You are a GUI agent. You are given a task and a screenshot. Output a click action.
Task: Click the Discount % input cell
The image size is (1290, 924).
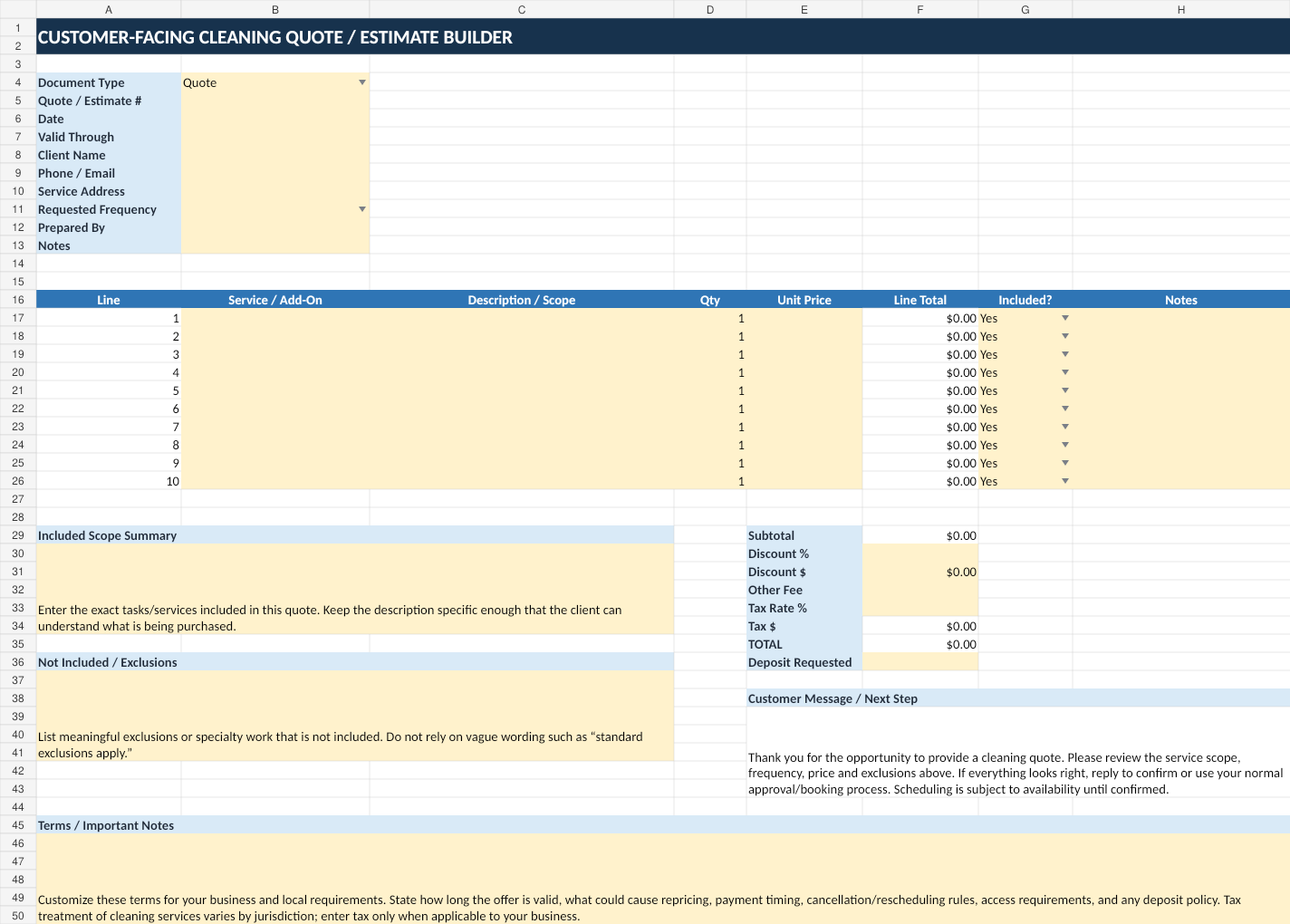[x=920, y=553]
